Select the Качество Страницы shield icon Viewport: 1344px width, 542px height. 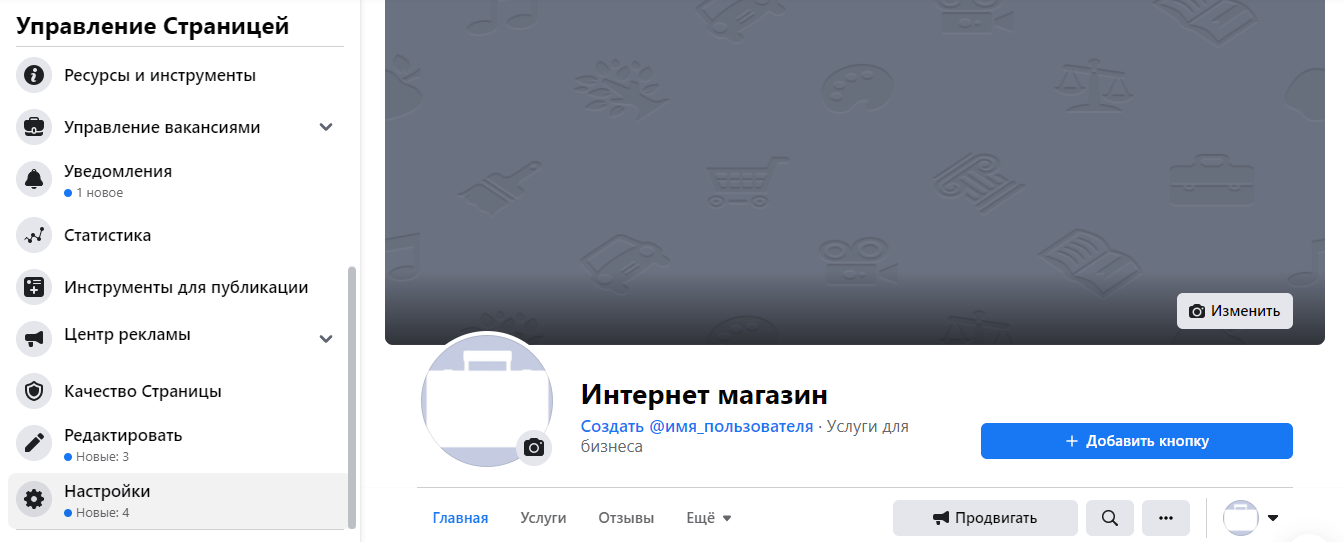point(34,392)
